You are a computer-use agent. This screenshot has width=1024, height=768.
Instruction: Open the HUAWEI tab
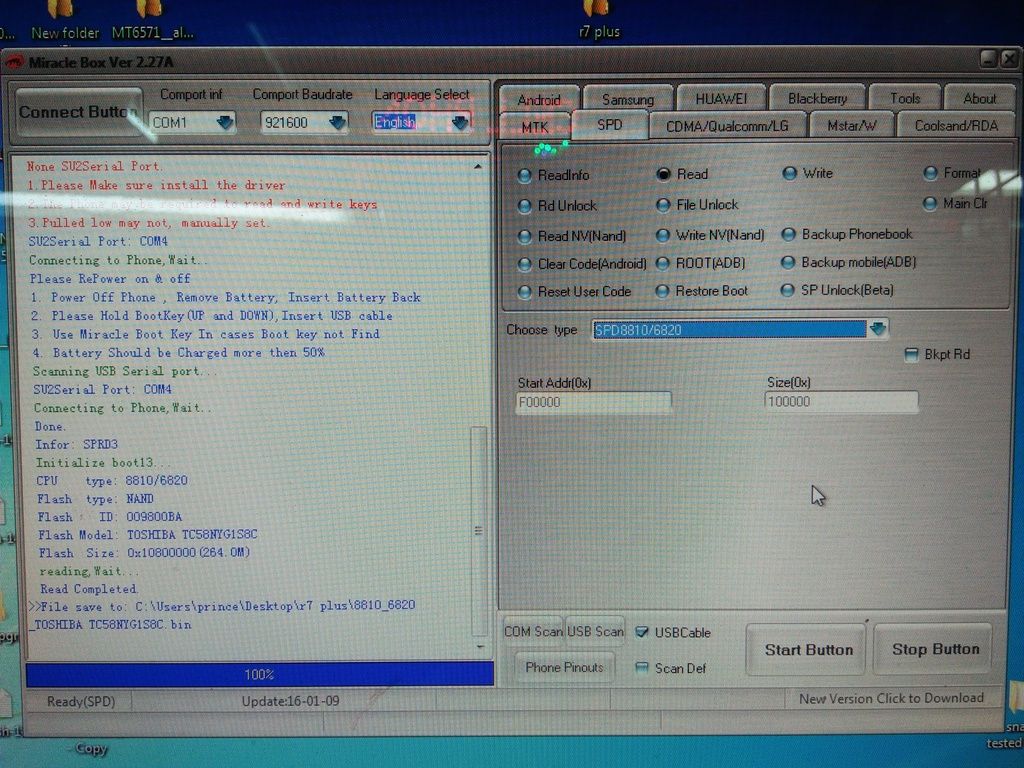coord(720,99)
